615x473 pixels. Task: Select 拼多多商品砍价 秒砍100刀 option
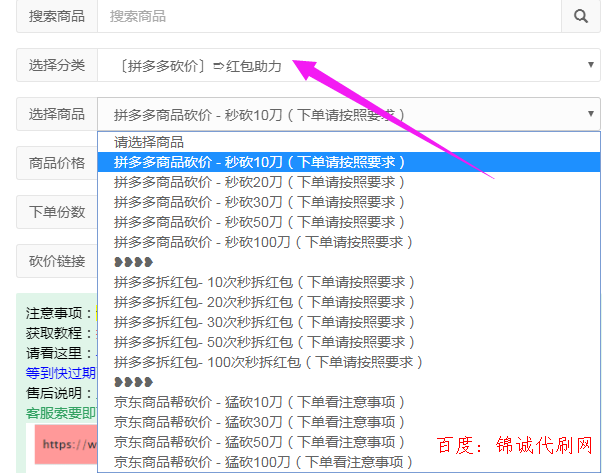coord(263,242)
